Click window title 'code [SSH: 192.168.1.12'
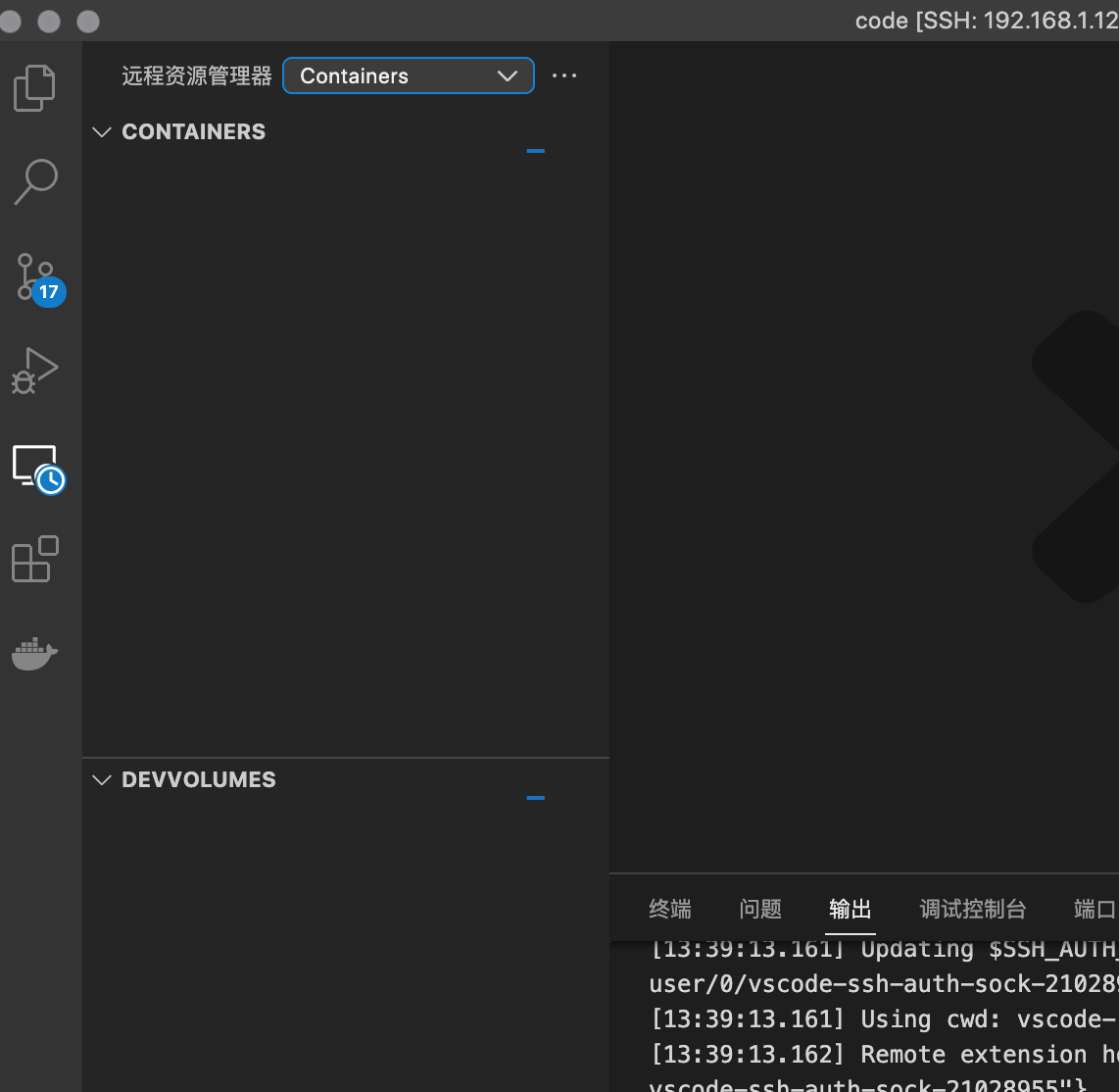This screenshot has height=1092, width=1119. (x=987, y=20)
